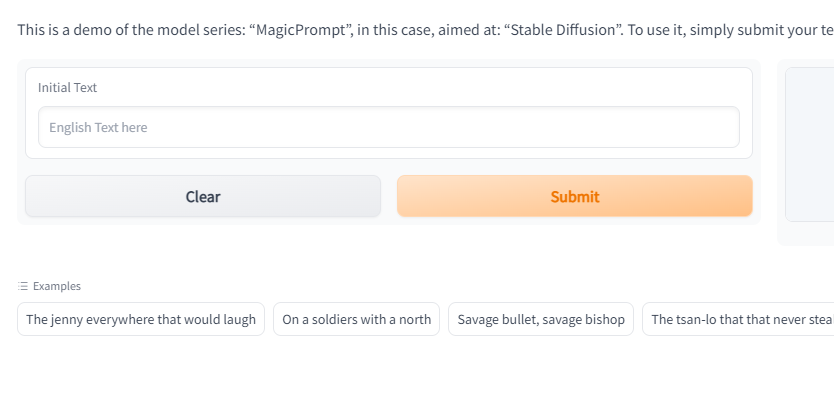834x411 pixels.
Task: Click the output box beside the form
Action: pyautogui.click(x=810, y=145)
